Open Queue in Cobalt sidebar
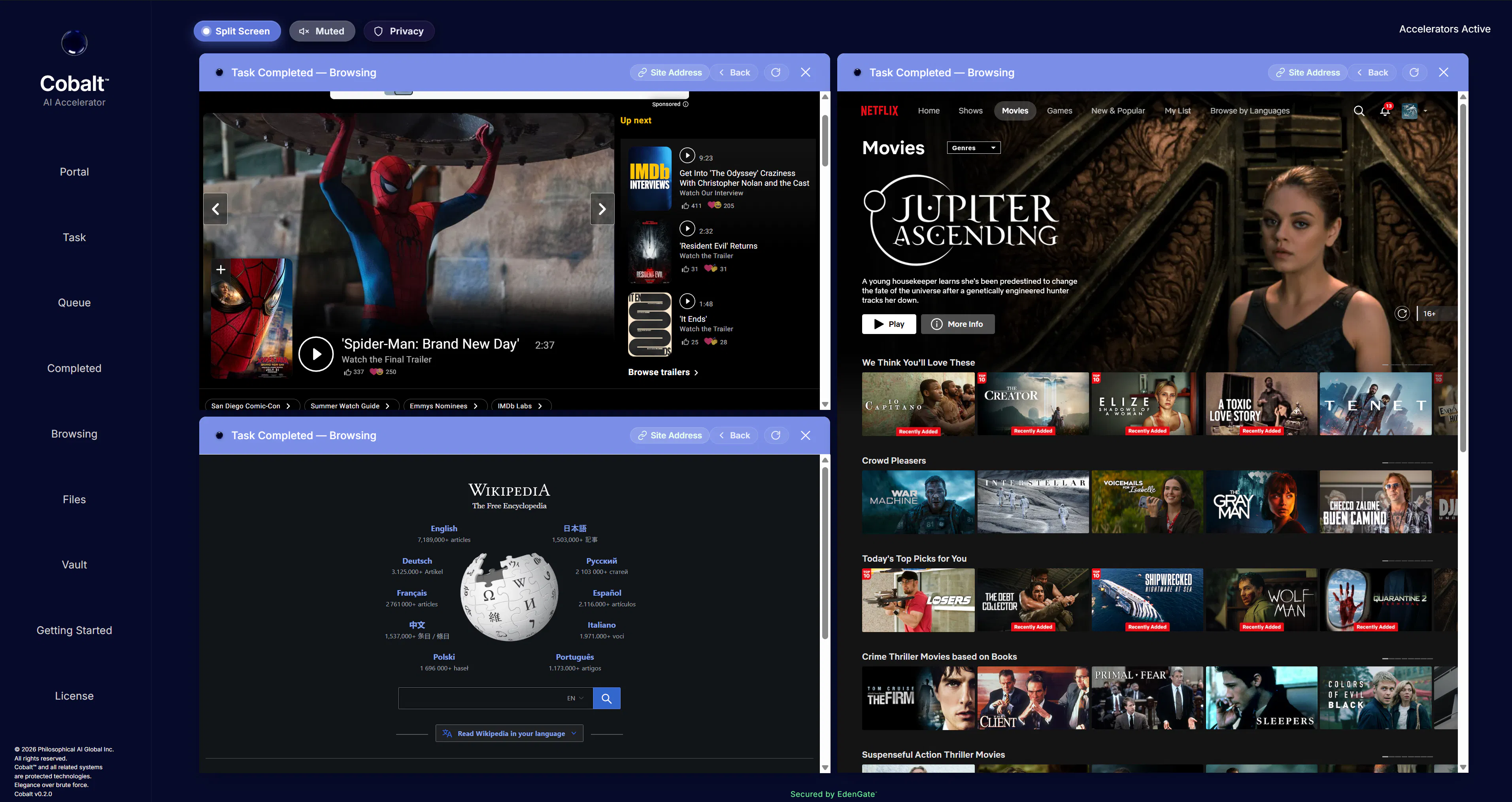The image size is (1512, 802). pos(74,302)
